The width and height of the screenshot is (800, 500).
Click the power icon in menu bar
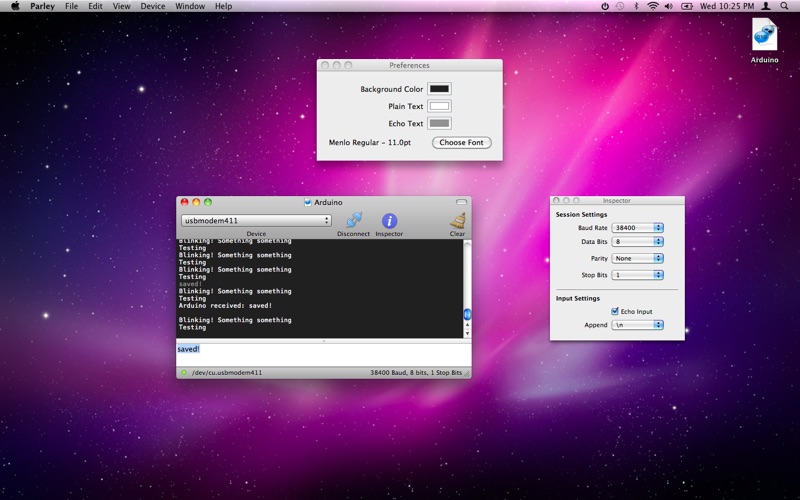605,6
